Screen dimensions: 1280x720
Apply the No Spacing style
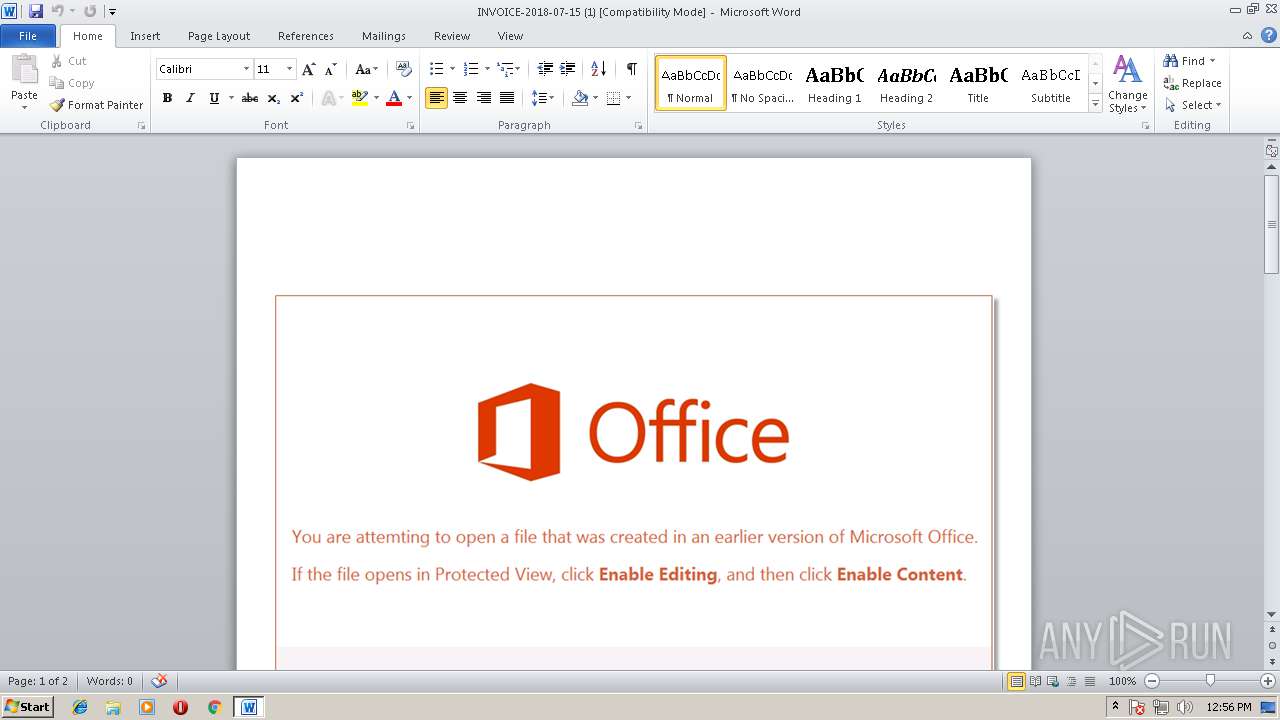(x=762, y=83)
